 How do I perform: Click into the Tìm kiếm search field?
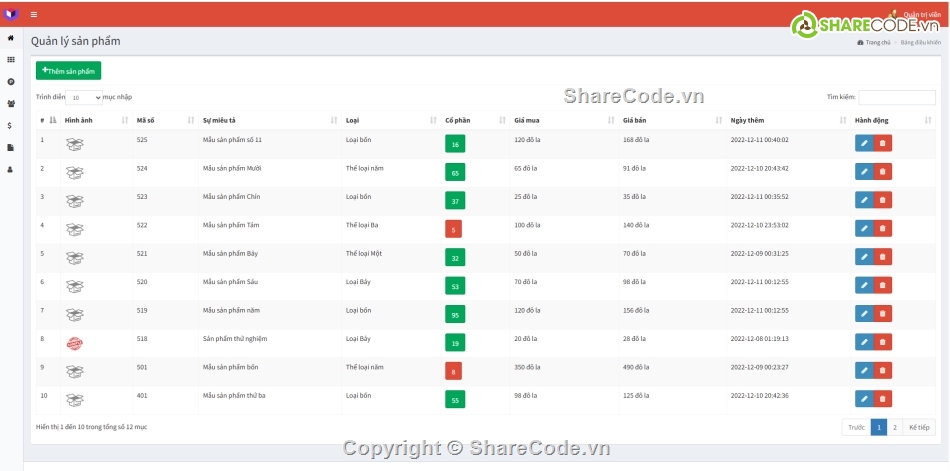click(896, 97)
